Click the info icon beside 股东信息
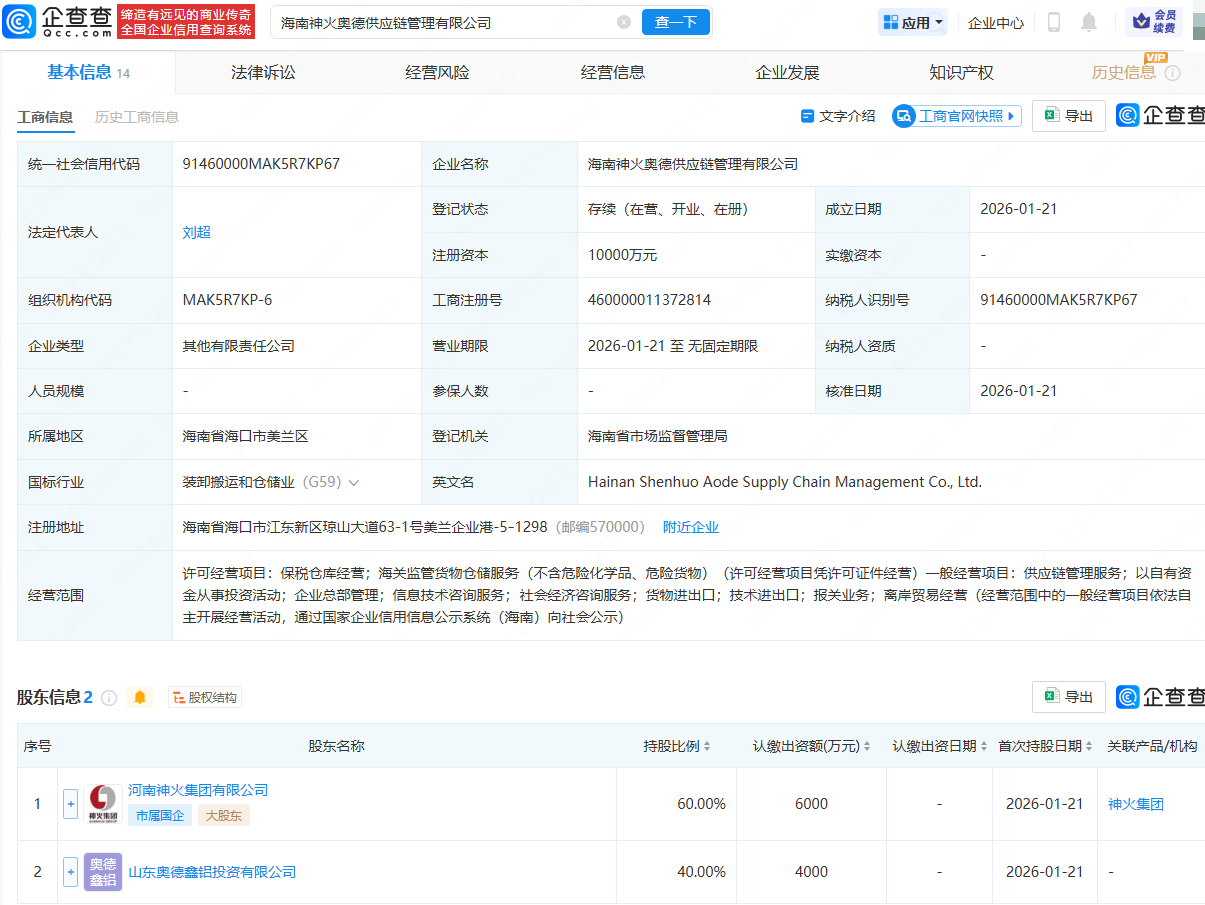 click(109, 697)
